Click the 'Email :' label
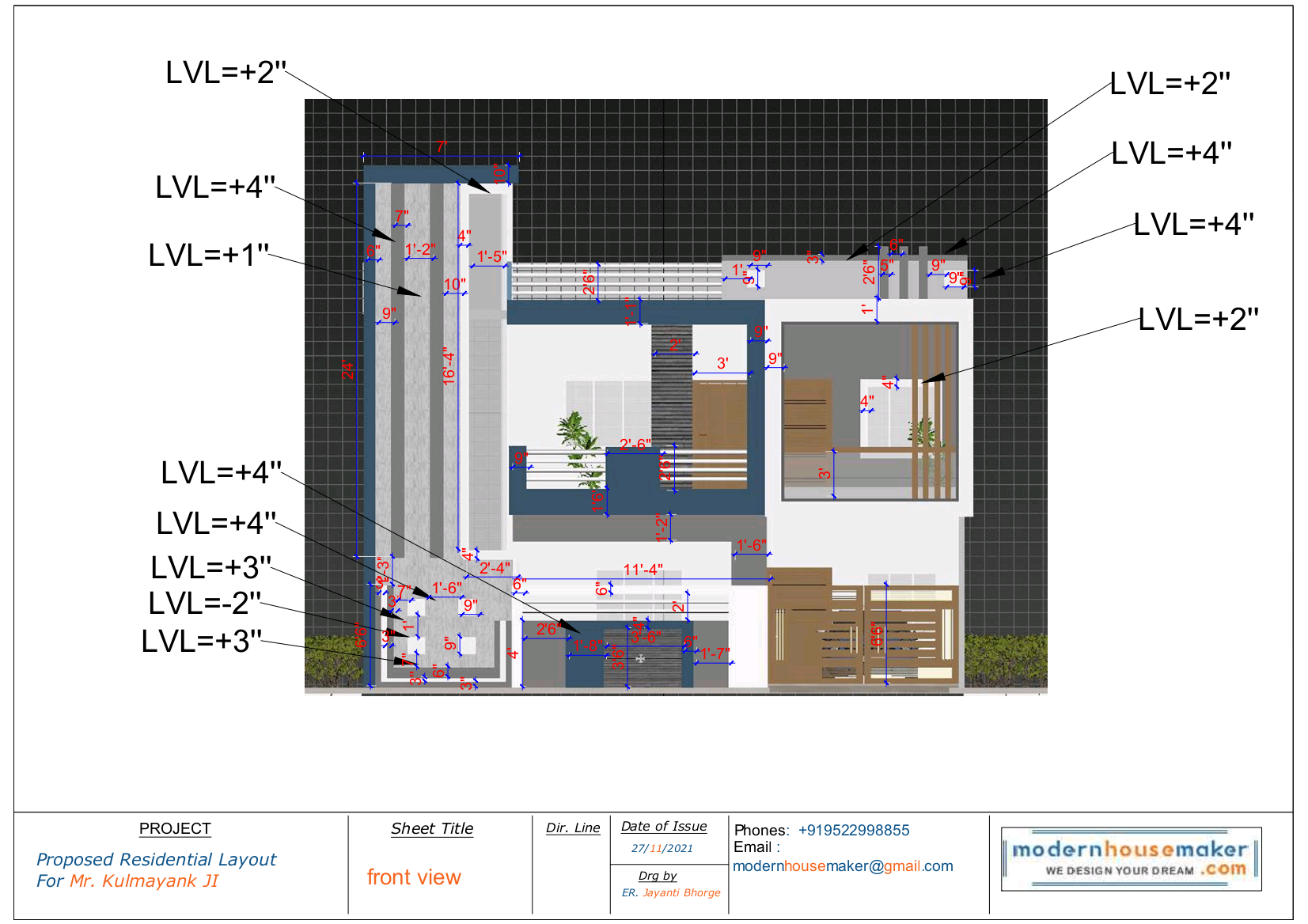1308x924 pixels. 757,847
